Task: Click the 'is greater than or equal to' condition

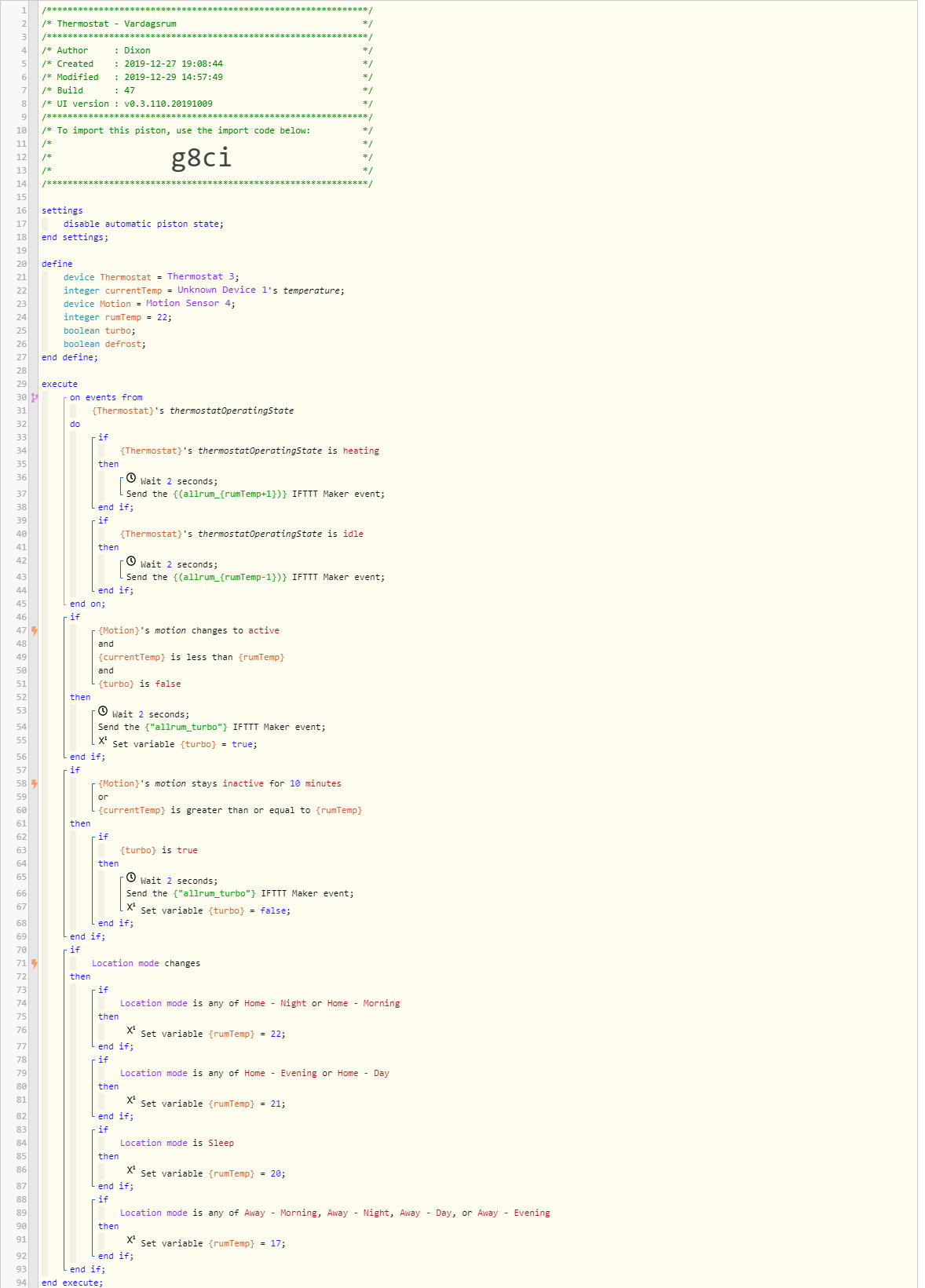Action: click(x=230, y=810)
